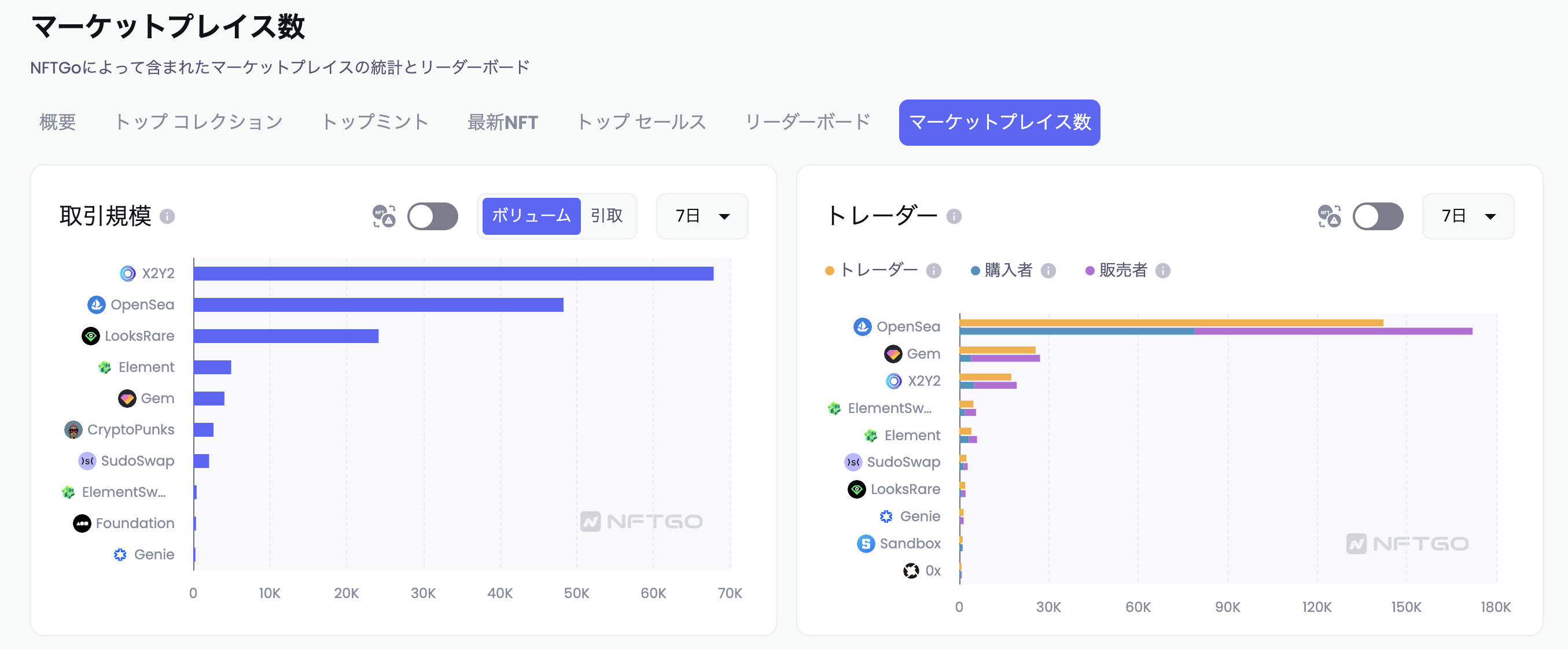Toggle 販売者 legend series

(1116, 270)
